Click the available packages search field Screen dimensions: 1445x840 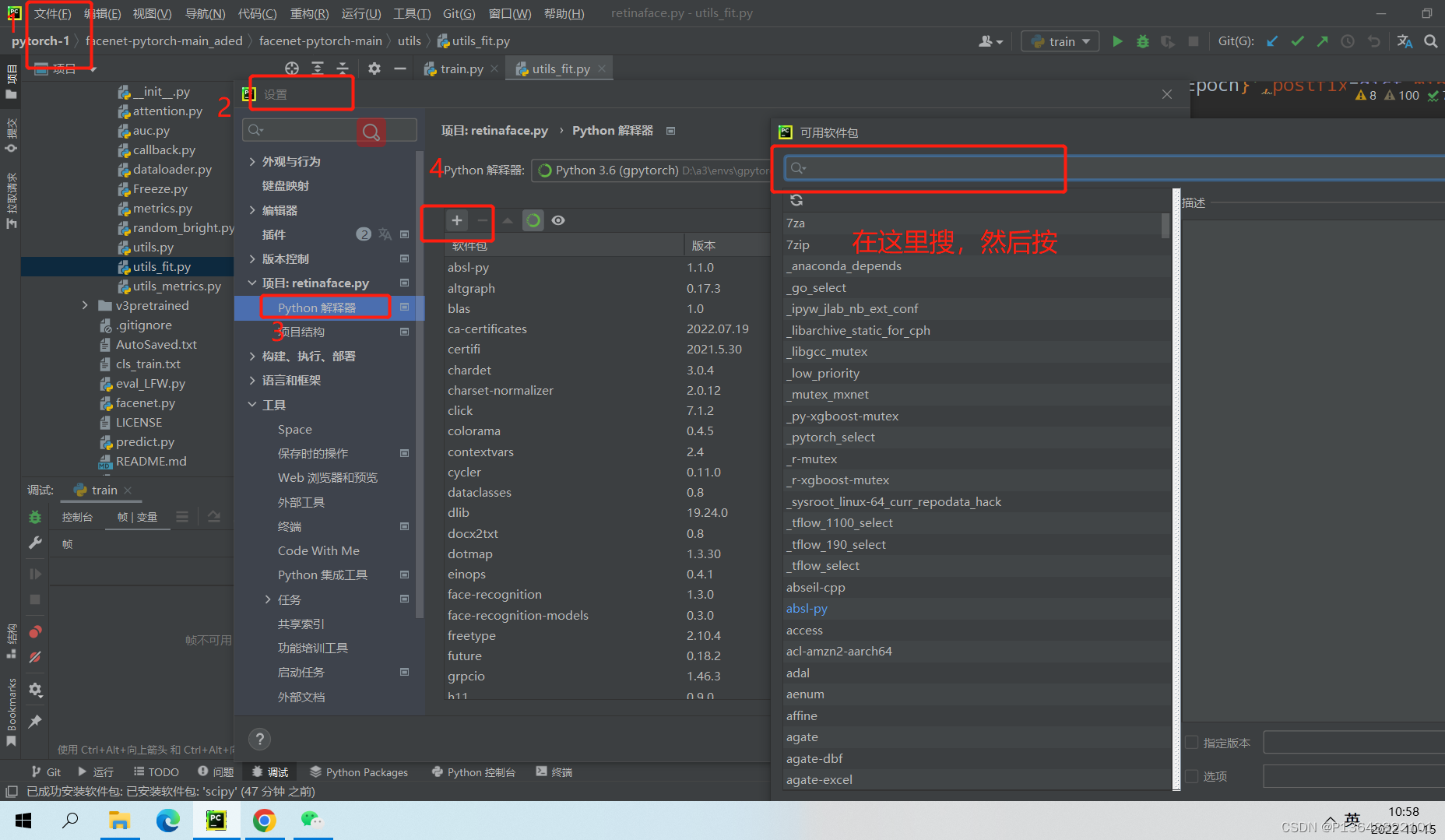(x=1113, y=168)
